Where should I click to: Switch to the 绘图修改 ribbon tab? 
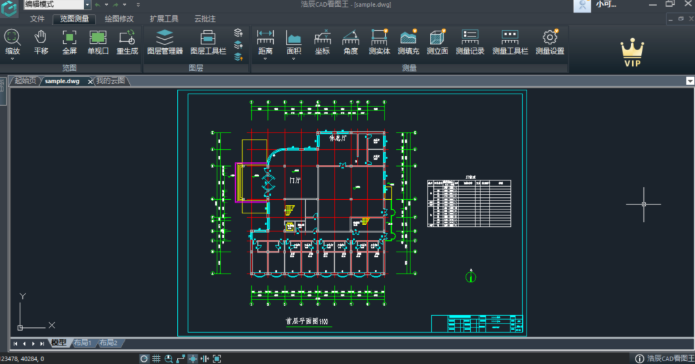coord(119,19)
